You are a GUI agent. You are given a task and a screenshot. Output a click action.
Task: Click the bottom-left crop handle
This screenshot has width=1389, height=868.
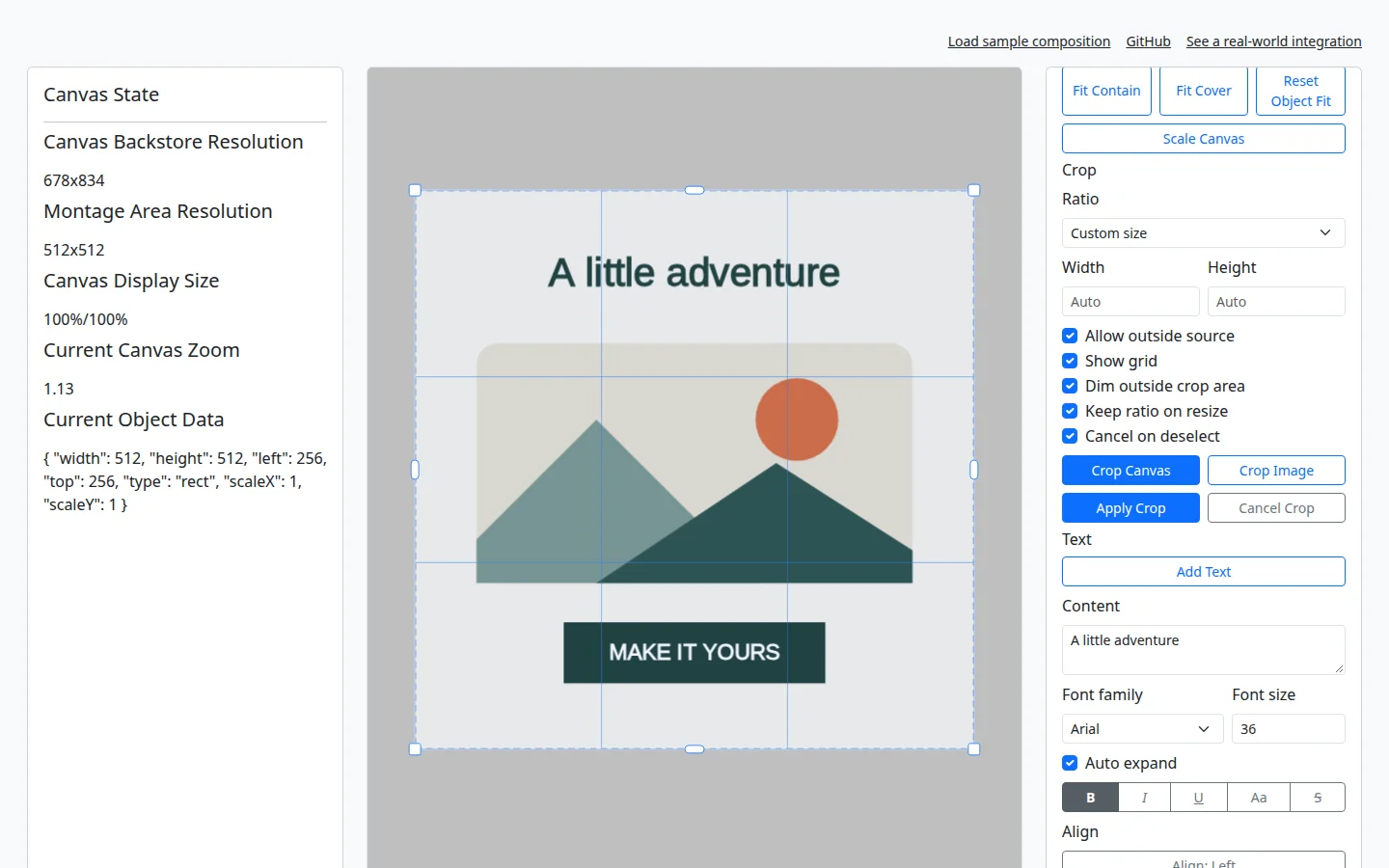coord(416,748)
